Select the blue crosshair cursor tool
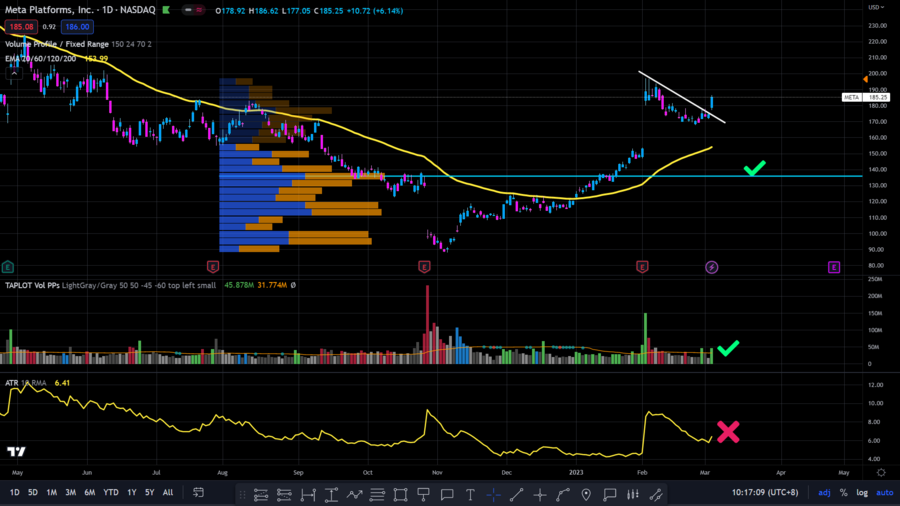Screen dimensions: 900x506 pos(493,494)
